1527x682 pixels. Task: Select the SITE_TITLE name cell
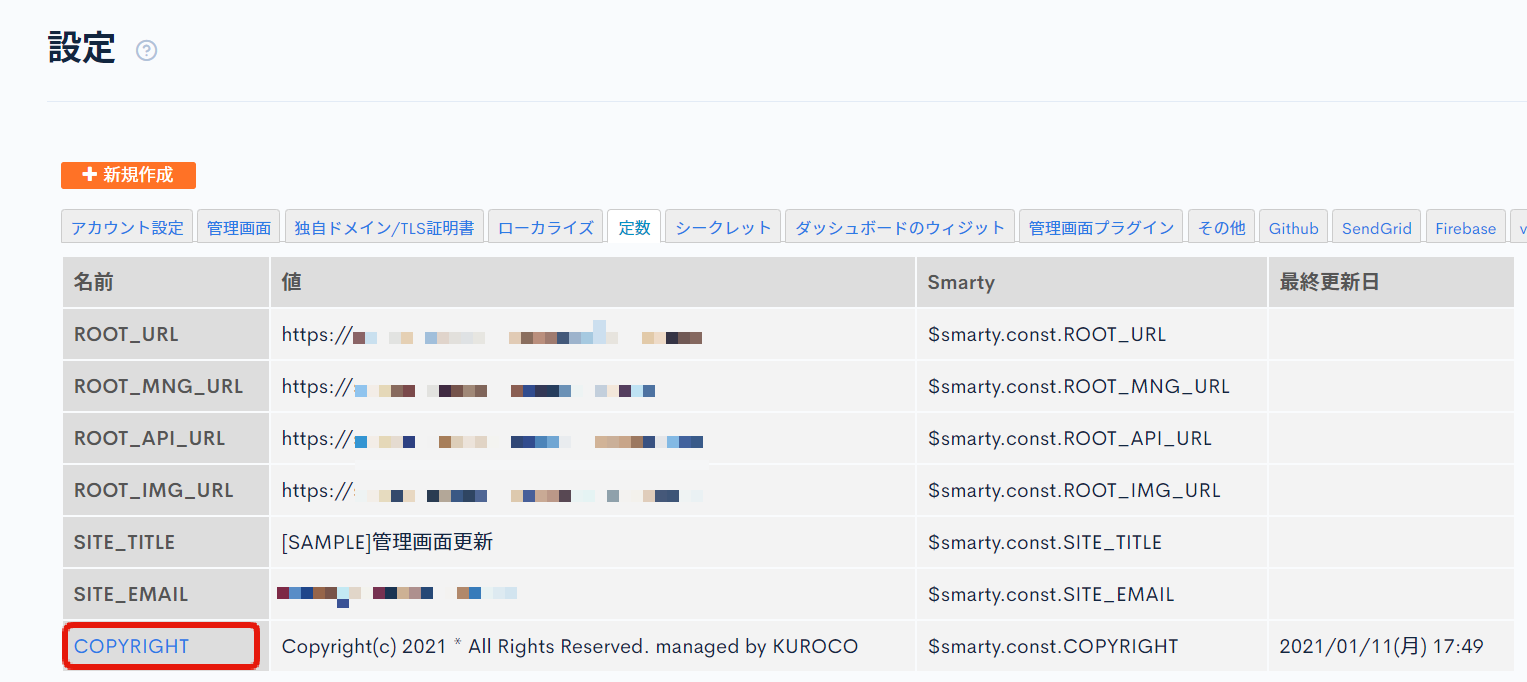166,542
